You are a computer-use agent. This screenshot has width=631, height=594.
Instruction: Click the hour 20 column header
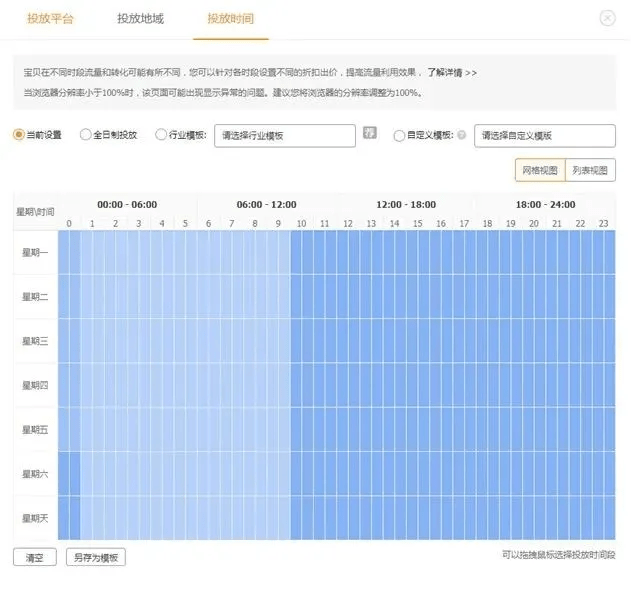coord(534,223)
